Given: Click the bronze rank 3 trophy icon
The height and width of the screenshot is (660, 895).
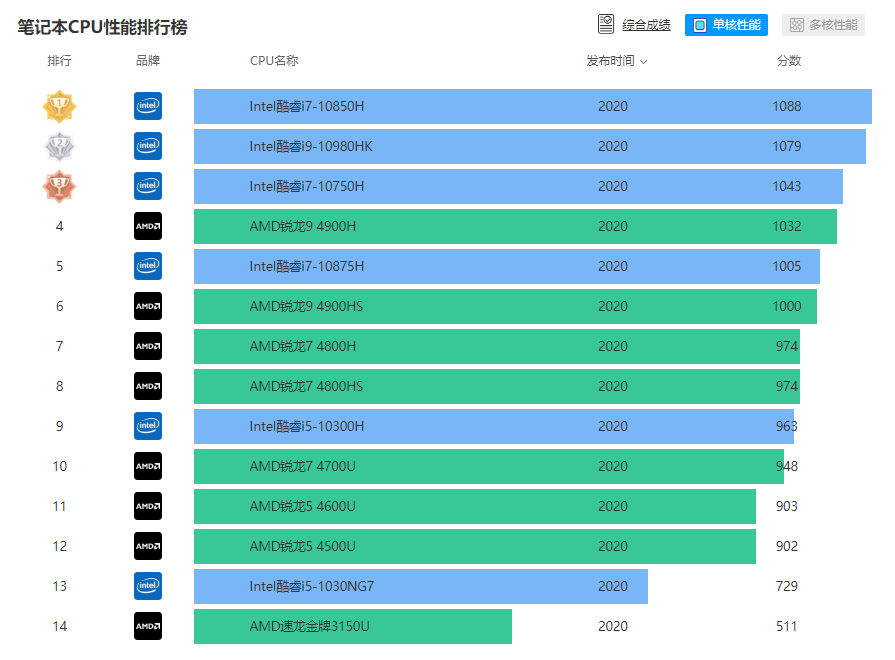Looking at the screenshot, I should pyautogui.click(x=59, y=186).
